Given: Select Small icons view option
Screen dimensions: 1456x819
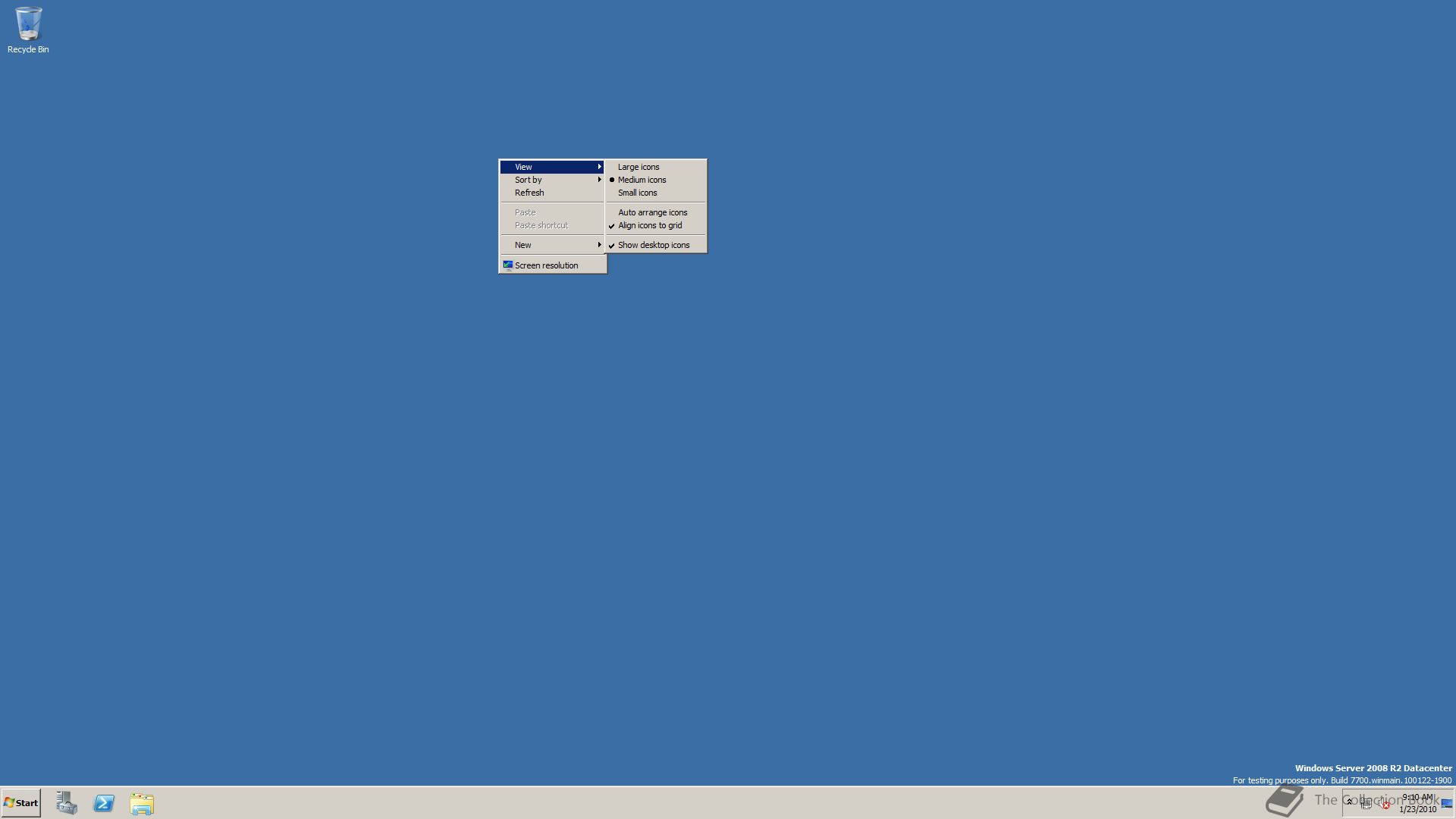Looking at the screenshot, I should point(656,193).
